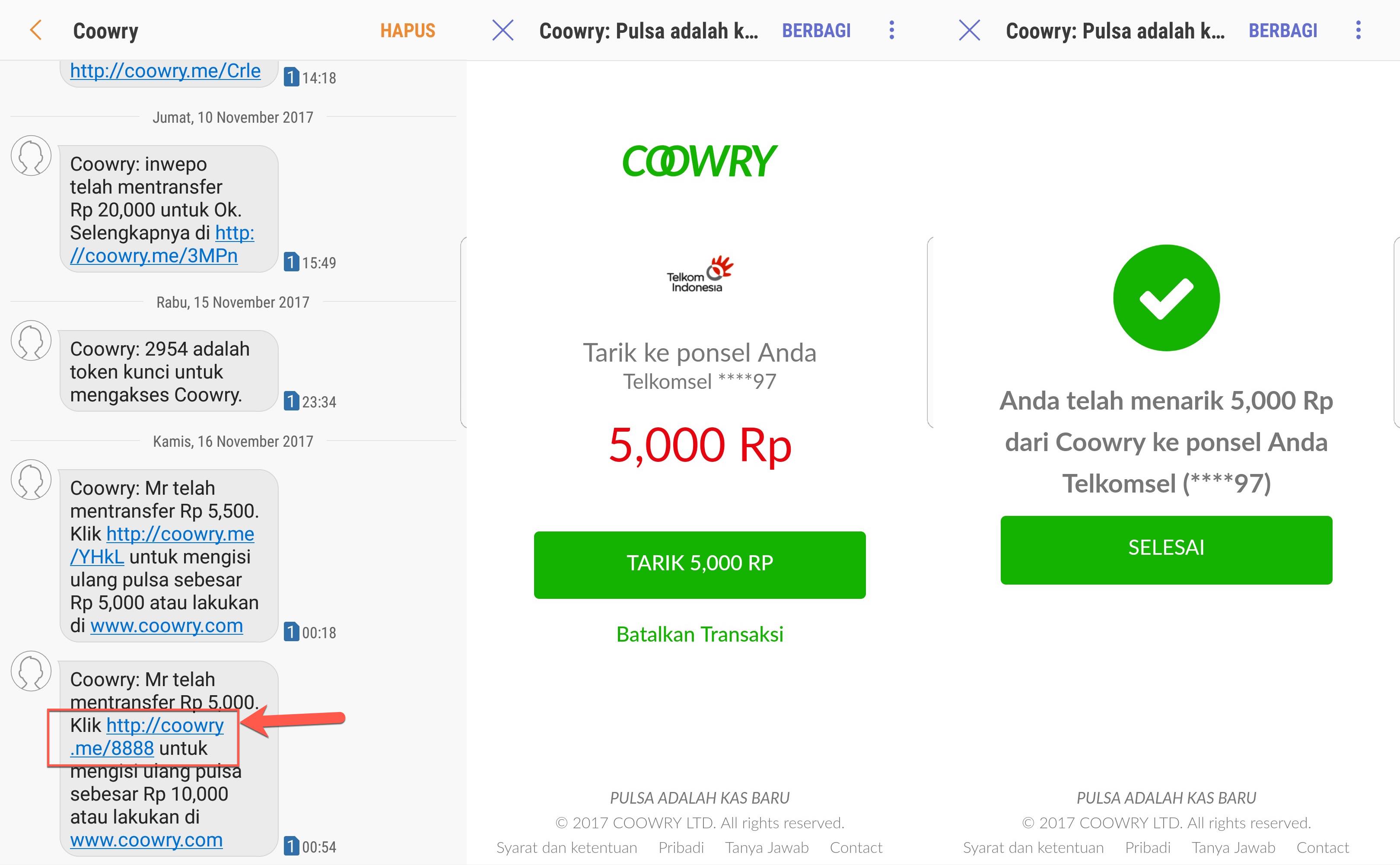
Task: Tap BERBAGI on the right page
Action: tap(1283, 30)
